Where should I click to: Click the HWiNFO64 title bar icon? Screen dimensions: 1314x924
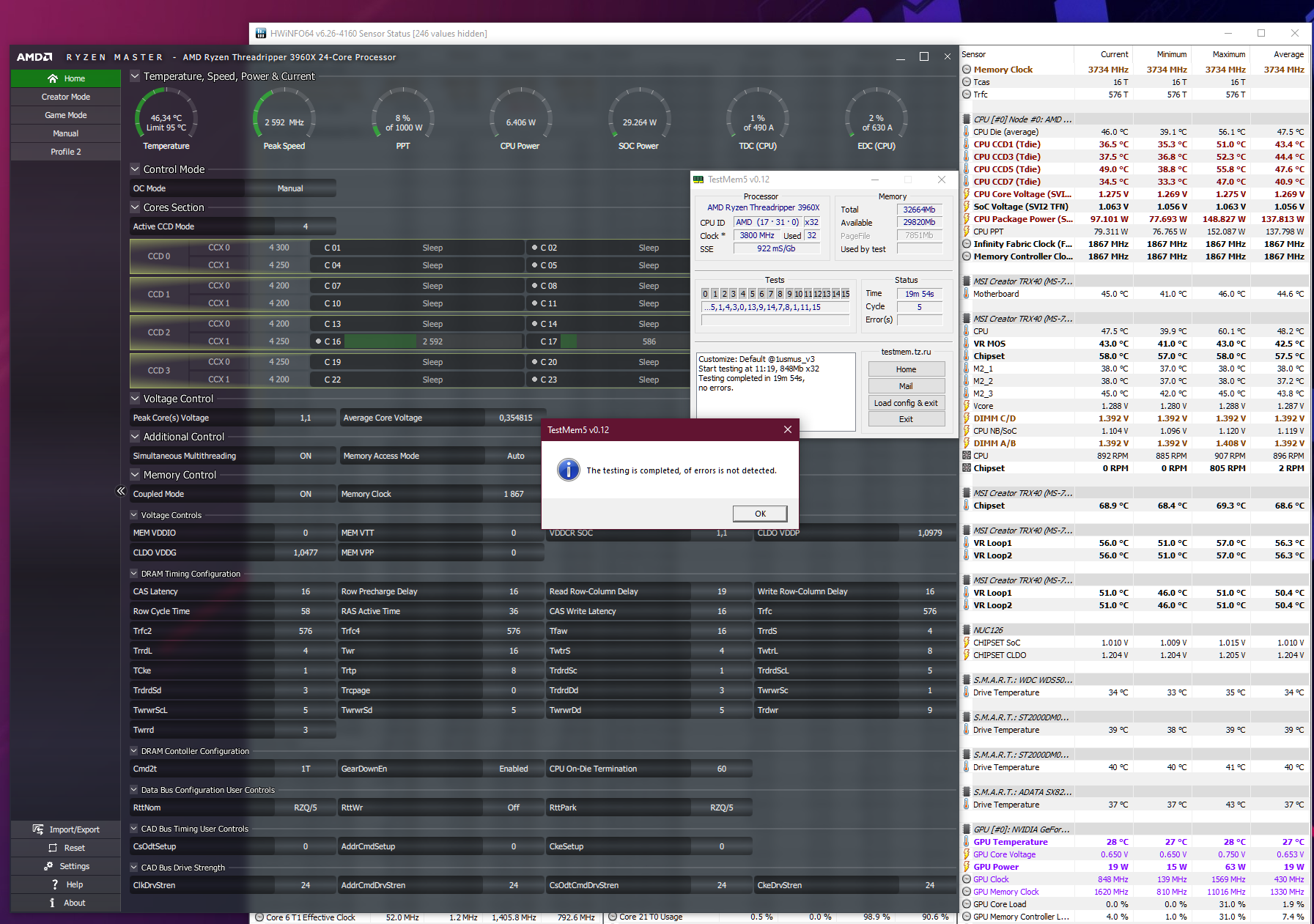(x=261, y=33)
